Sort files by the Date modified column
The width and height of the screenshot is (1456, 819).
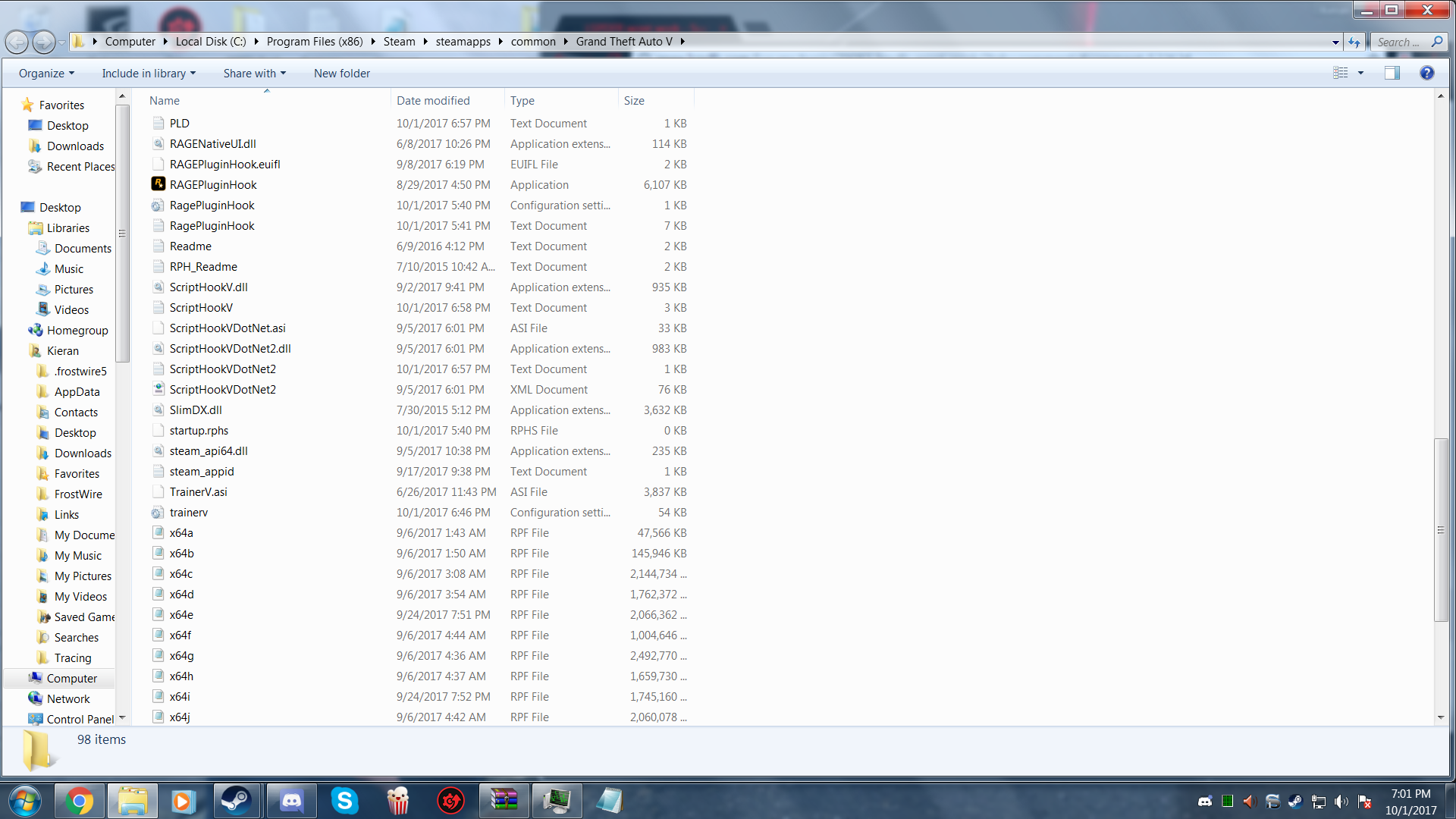point(433,101)
